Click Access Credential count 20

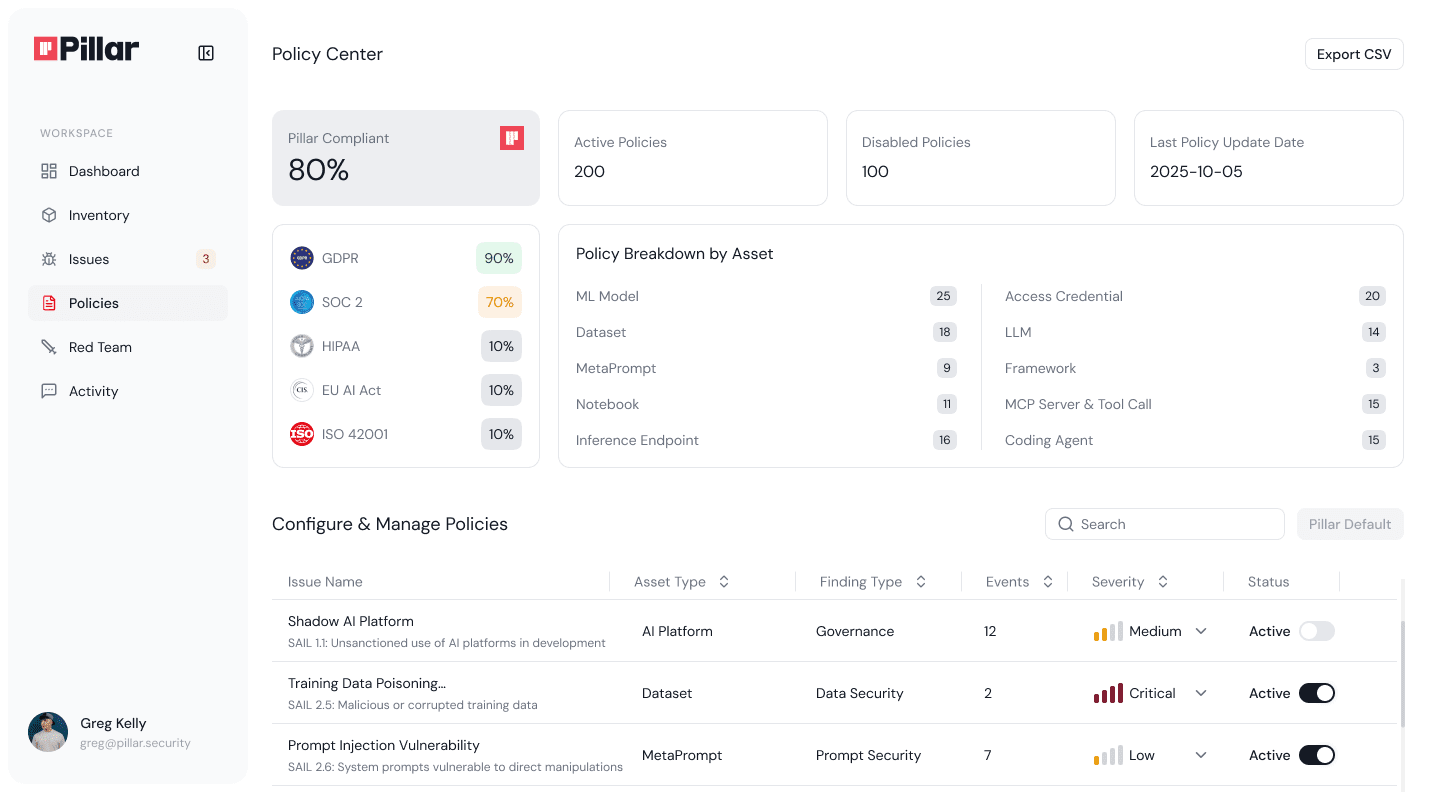[1372, 296]
